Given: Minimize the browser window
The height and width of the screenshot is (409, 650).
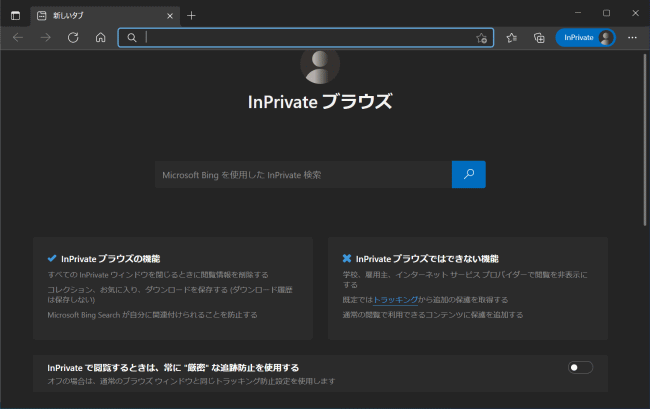Looking at the screenshot, I should (x=578, y=13).
